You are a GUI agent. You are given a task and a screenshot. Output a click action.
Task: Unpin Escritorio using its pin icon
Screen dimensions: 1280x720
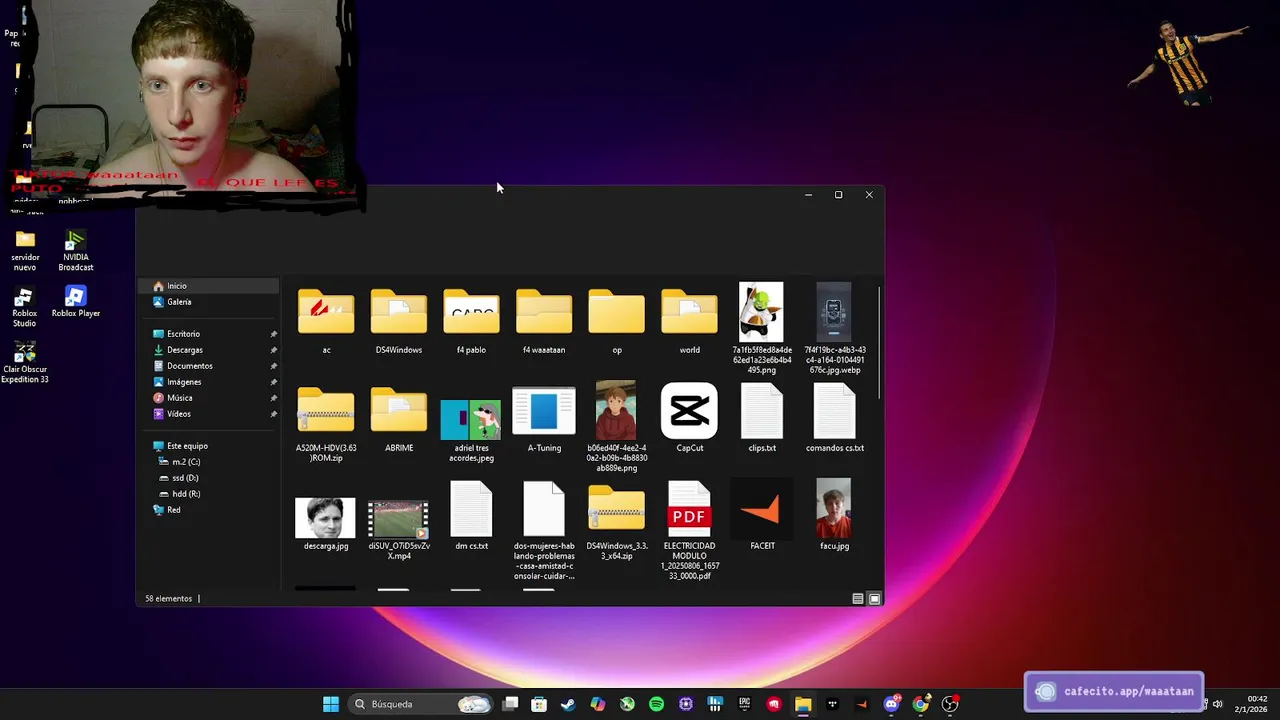pos(273,334)
